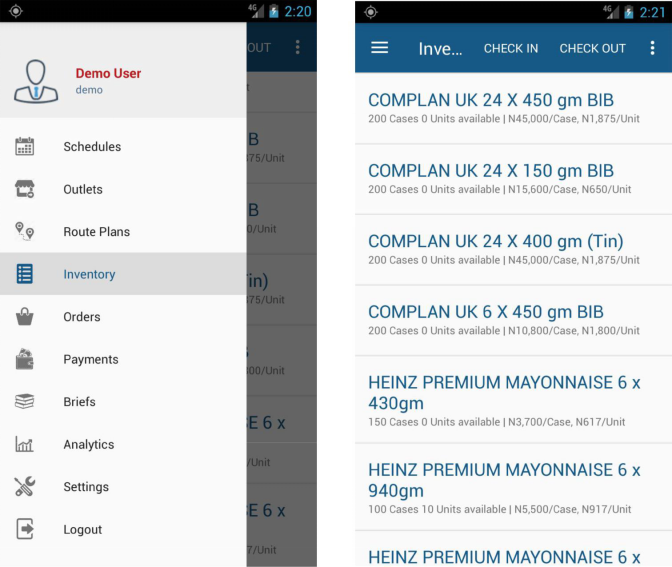Screen dimensions: 672x567
Task: Select HEINZ PREMIUM MAYONNAISE 6 x 430gm
Action: point(513,400)
